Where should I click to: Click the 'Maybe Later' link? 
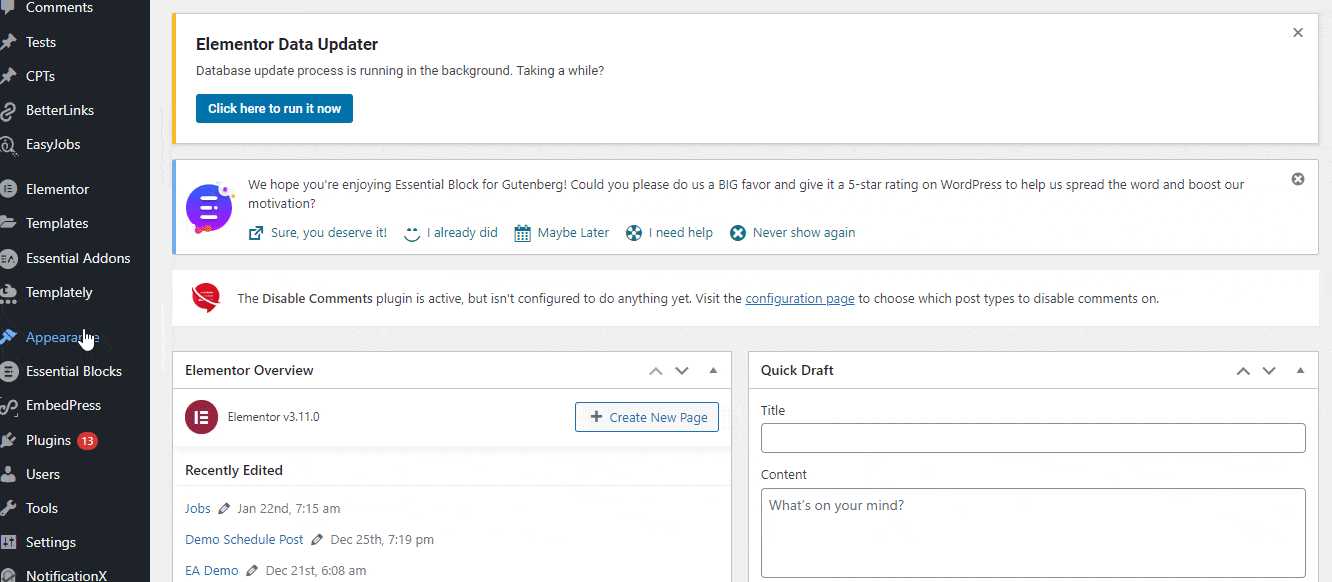point(562,233)
